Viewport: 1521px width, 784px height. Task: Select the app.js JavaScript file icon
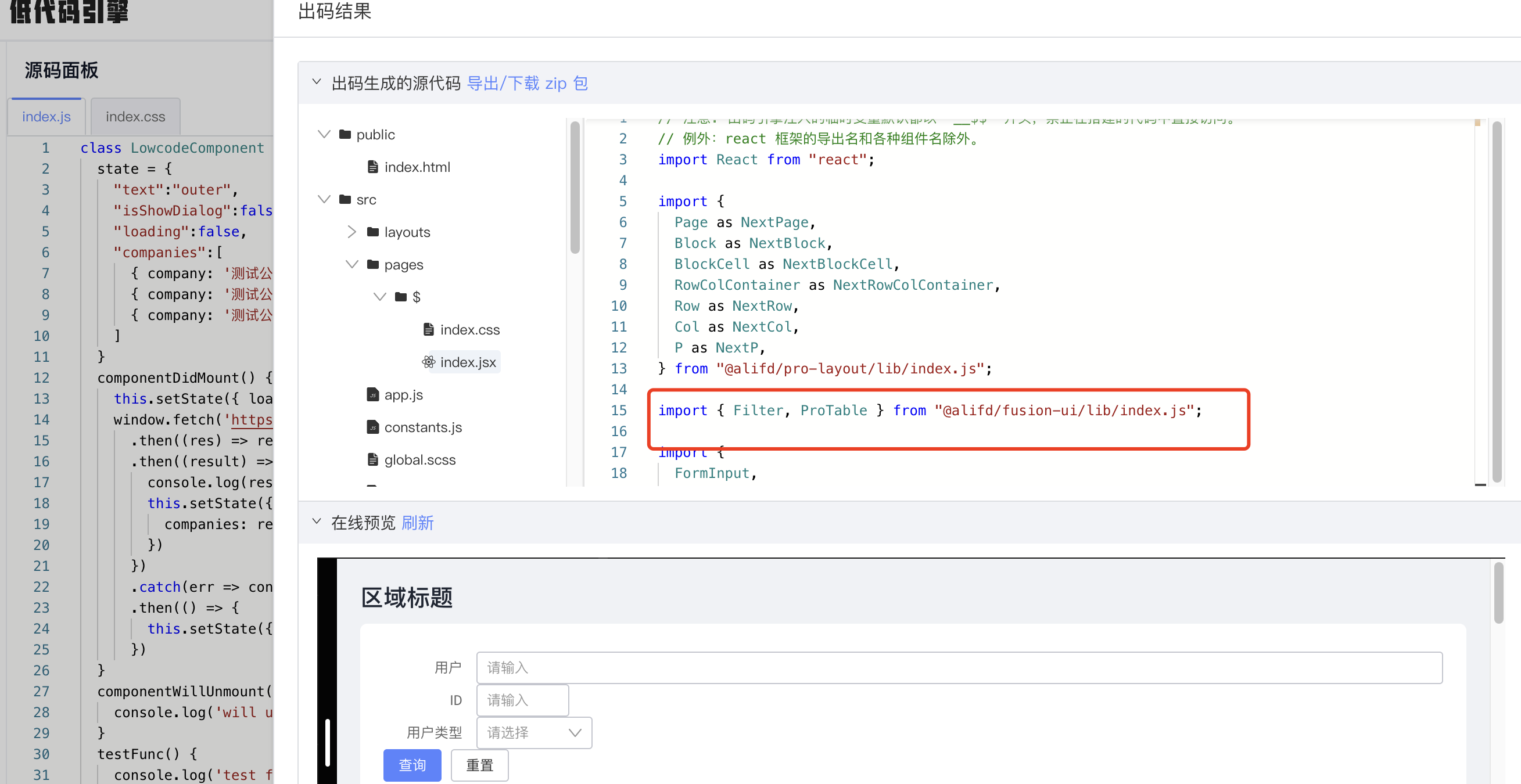[x=373, y=394]
